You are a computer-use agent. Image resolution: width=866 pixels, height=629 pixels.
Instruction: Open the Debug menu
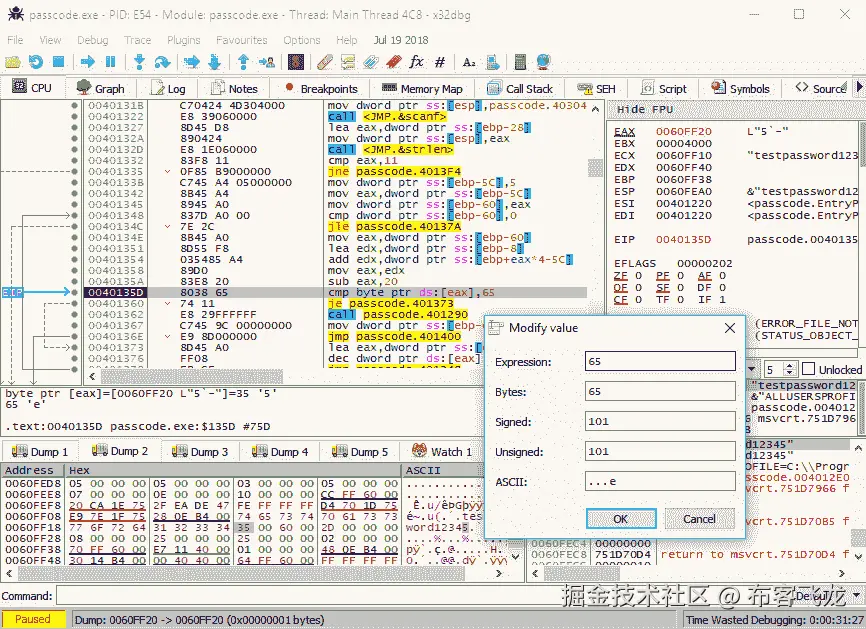pos(93,40)
